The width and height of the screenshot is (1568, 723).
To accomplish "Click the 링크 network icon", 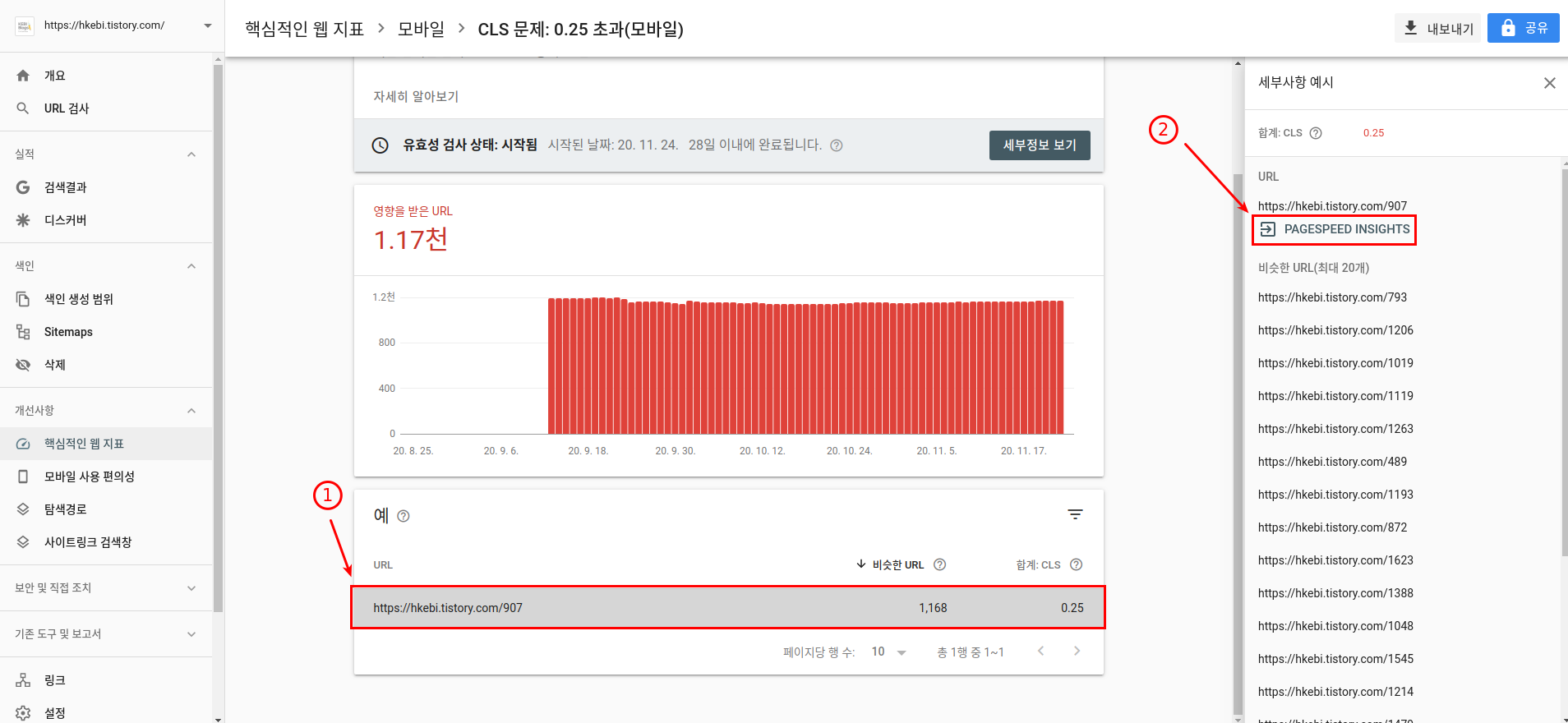I will click(x=23, y=680).
